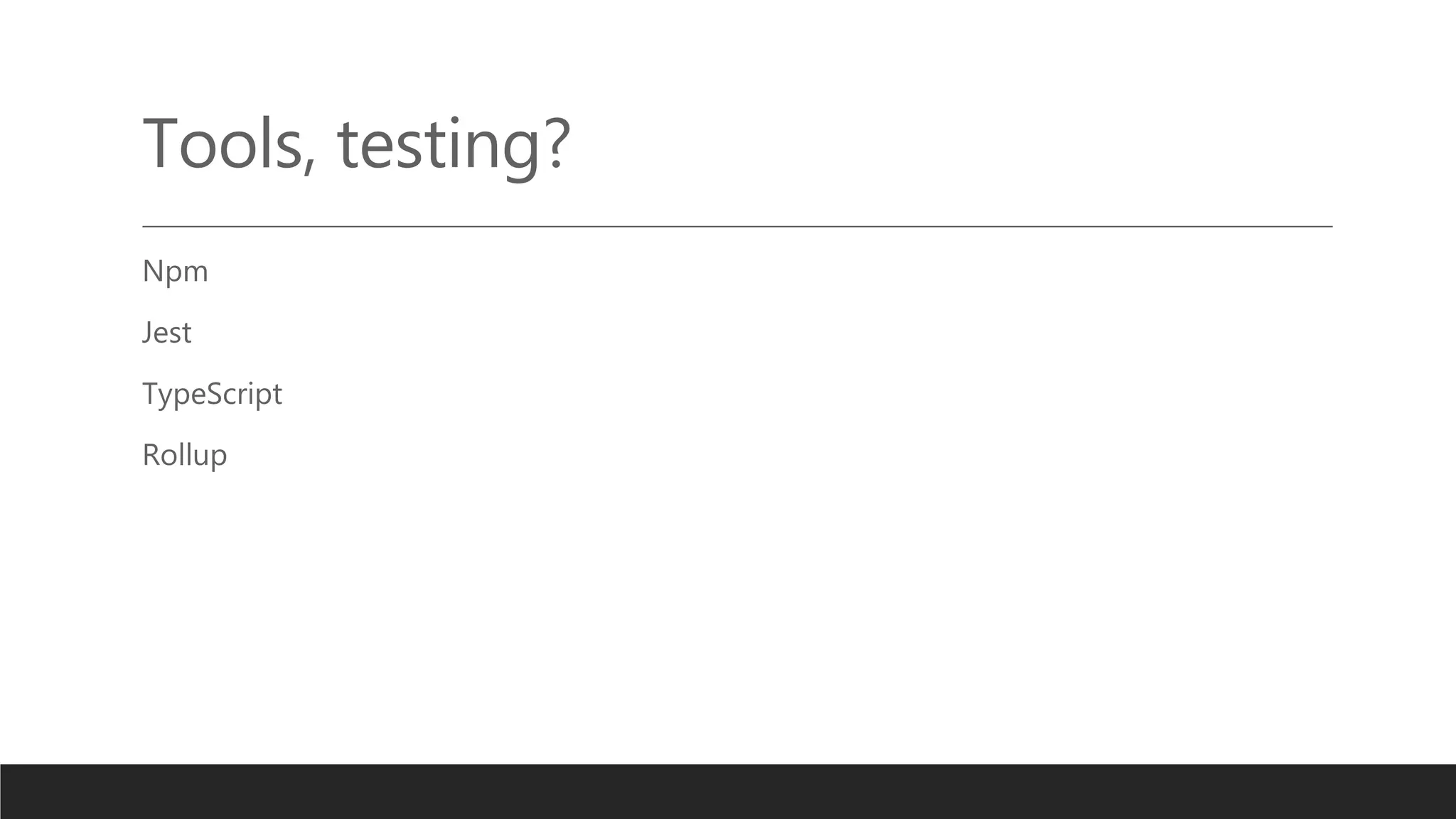Select the "Npm" text line
Screen dimensions: 1456x819
coord(175,272)
